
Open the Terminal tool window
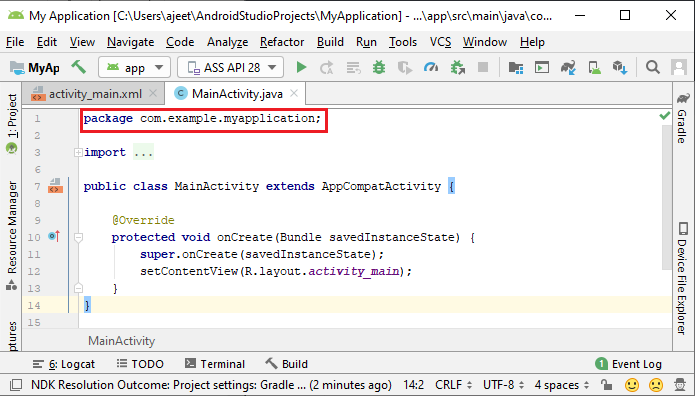tap(215, 364)
